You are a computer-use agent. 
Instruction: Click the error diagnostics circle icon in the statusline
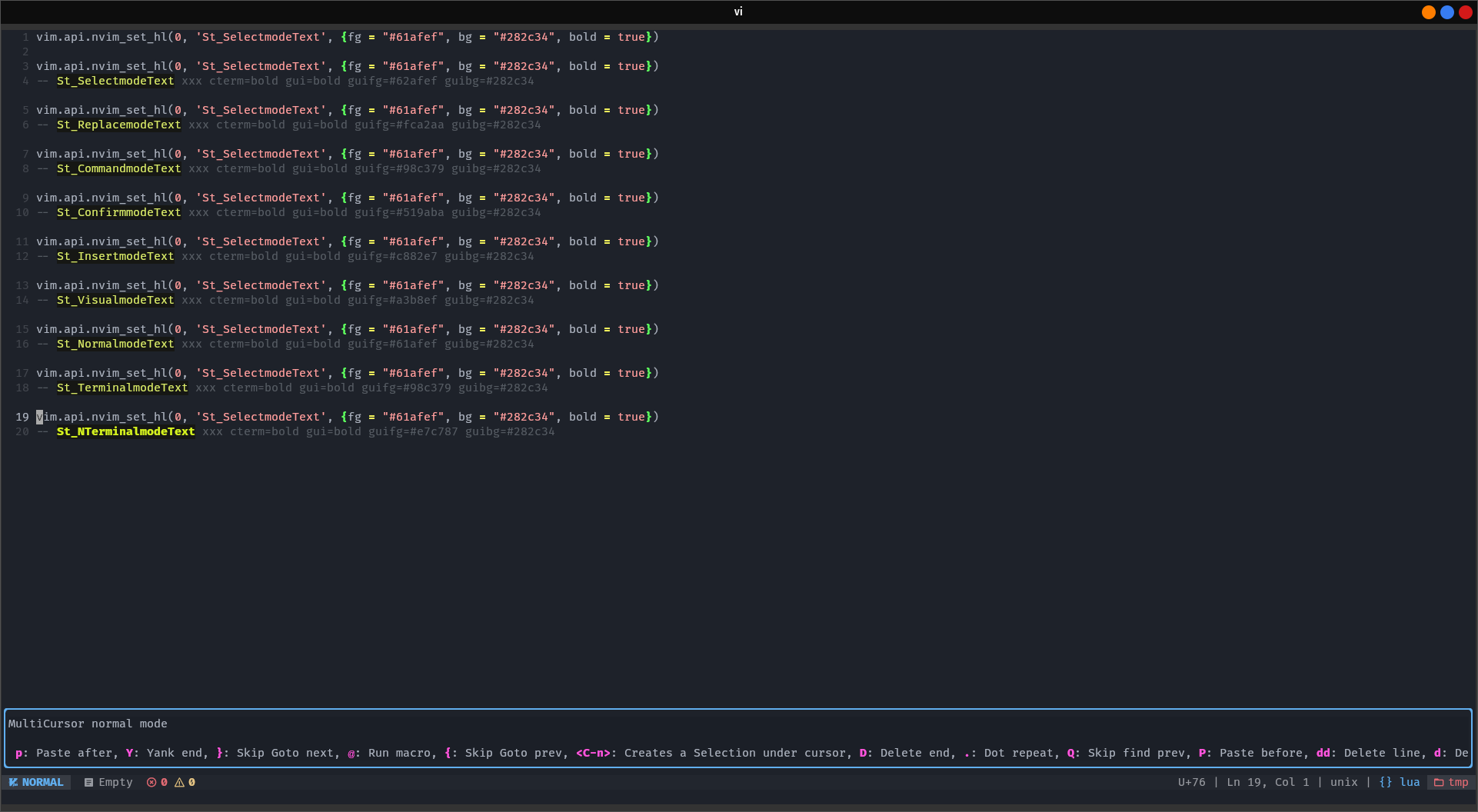(x=151, y=782)
